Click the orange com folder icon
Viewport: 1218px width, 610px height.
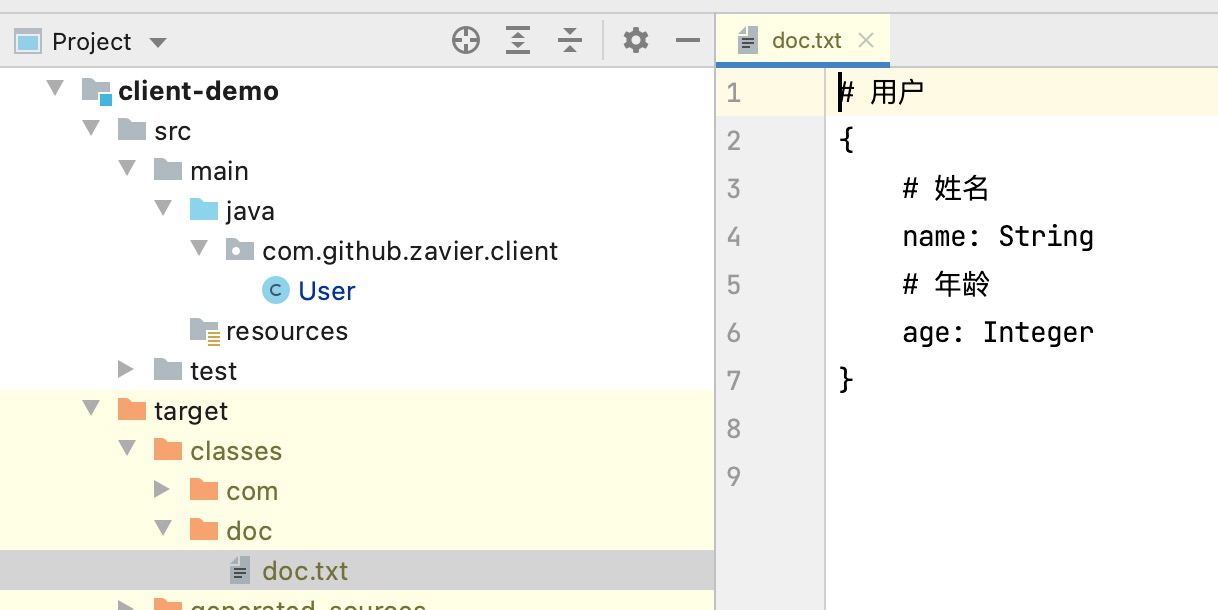[x=204, y=490]
